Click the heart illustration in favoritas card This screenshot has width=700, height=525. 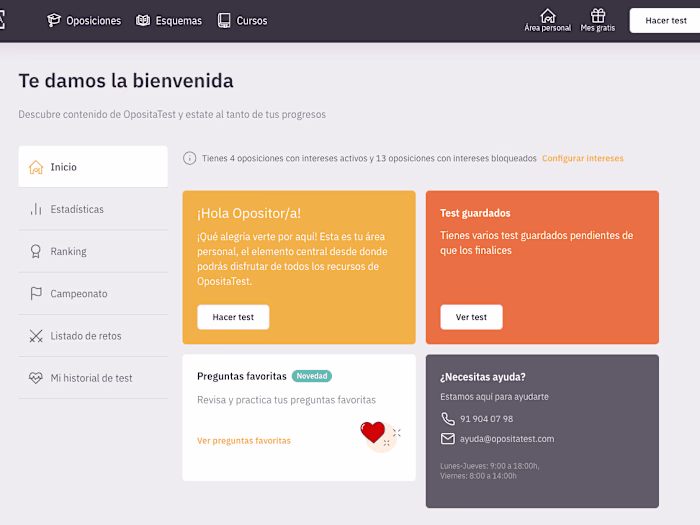tap(374, 433)
